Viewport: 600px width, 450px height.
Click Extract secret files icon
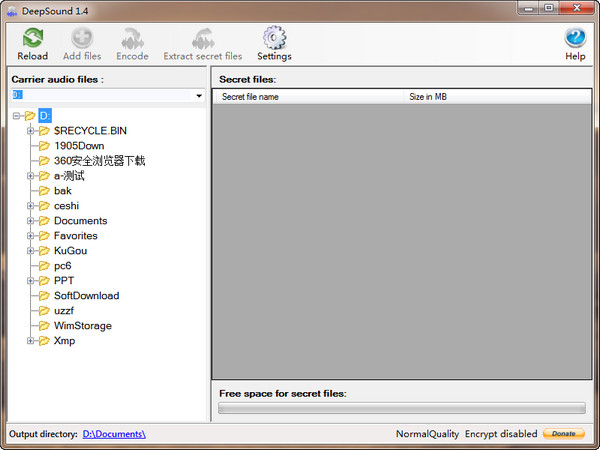[203, 38]
